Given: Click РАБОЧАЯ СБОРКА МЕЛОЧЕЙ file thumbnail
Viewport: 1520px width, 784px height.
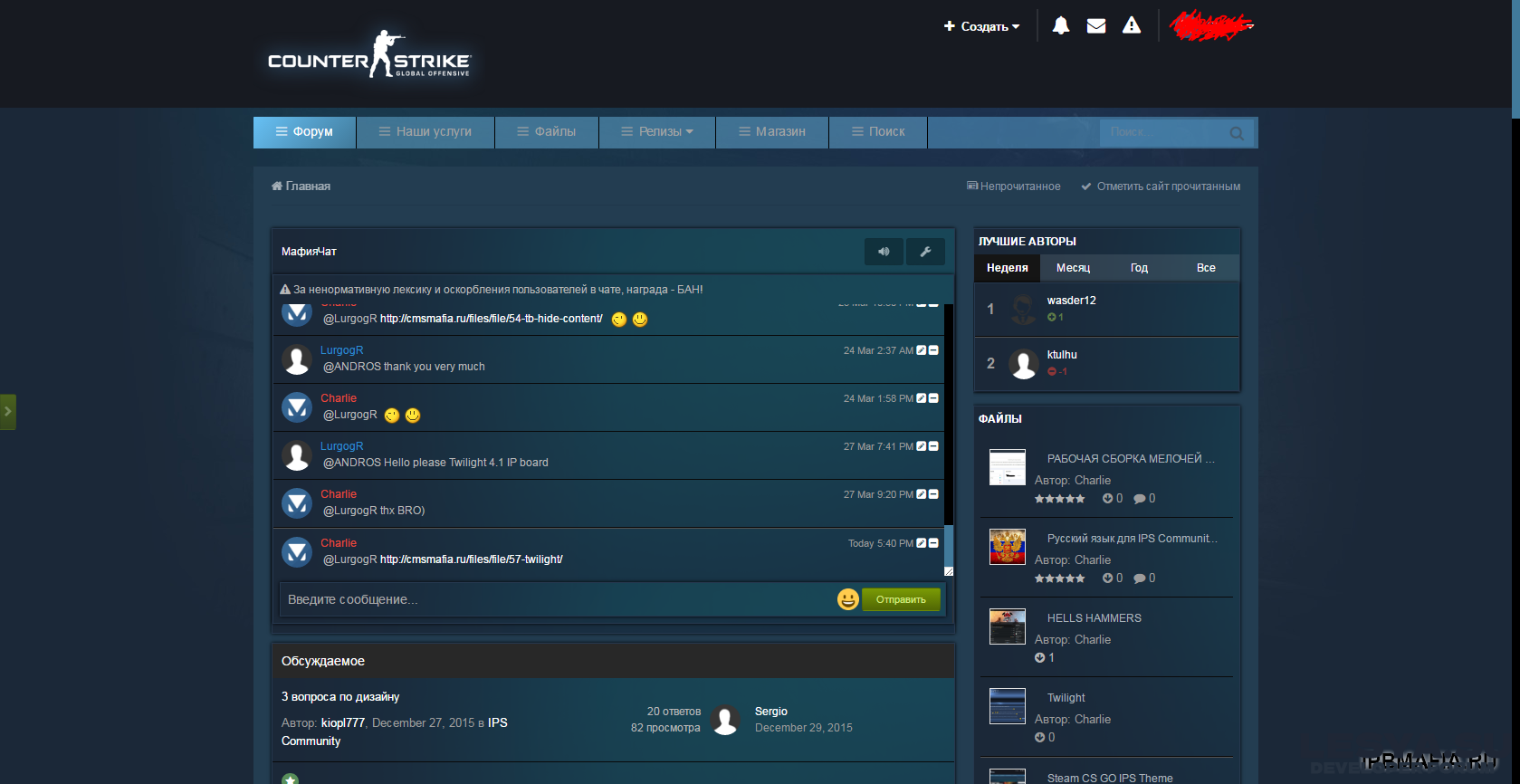Looking at the screenshot, I should pos(1008,467).
